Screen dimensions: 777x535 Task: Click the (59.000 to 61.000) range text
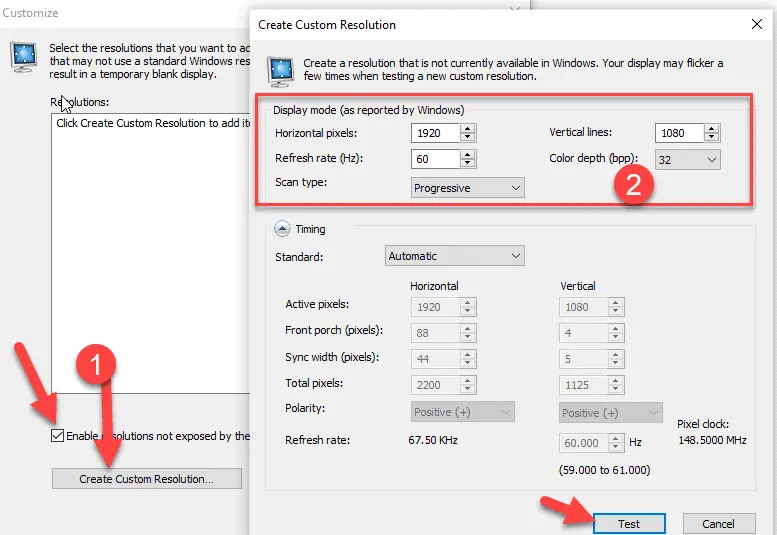[x=605, y=470]
